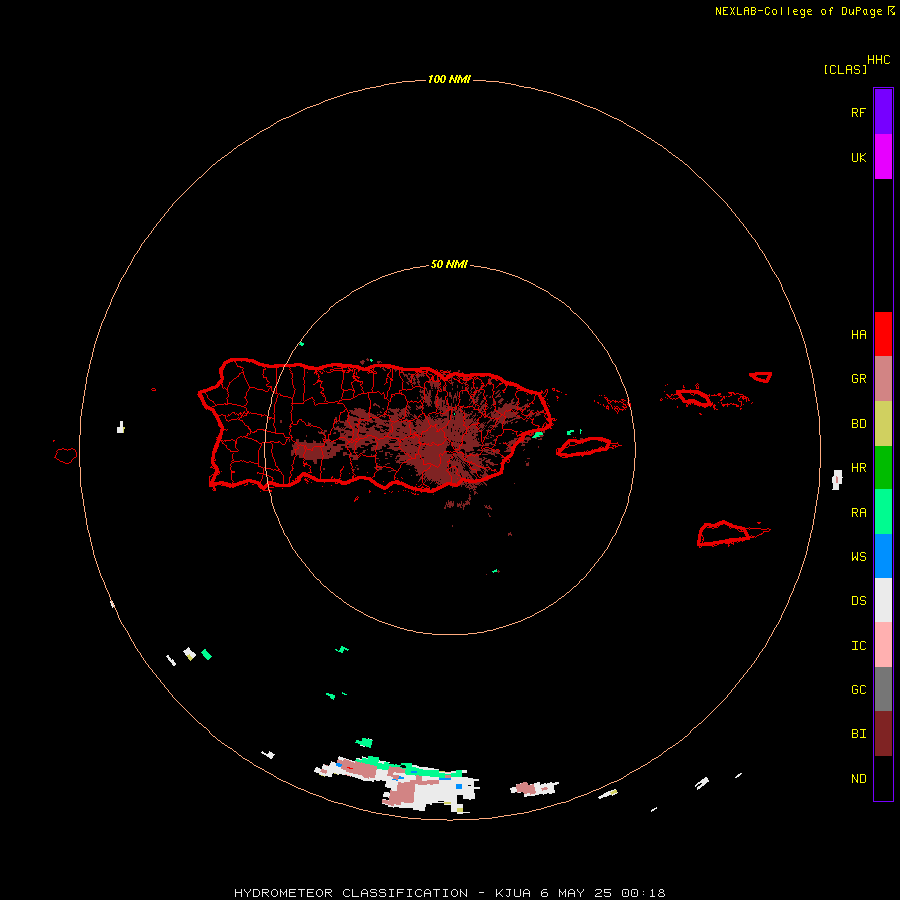Click the HR legend label
The image size is (900, 900).
click(858, 468)
